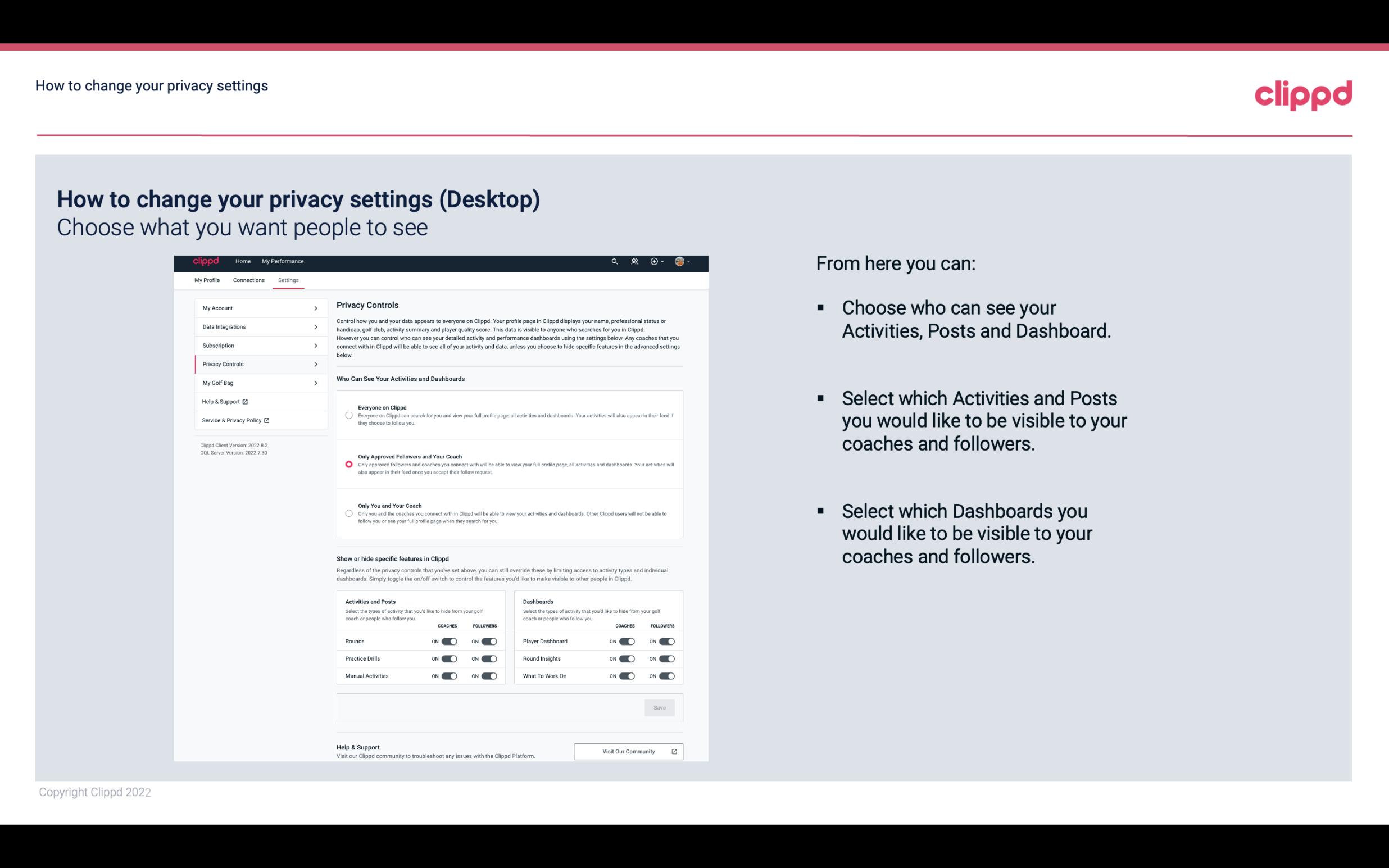
Task: Select 'Only Approved Followers and Your Coach' radio button
Action: (x=348, y=464)
